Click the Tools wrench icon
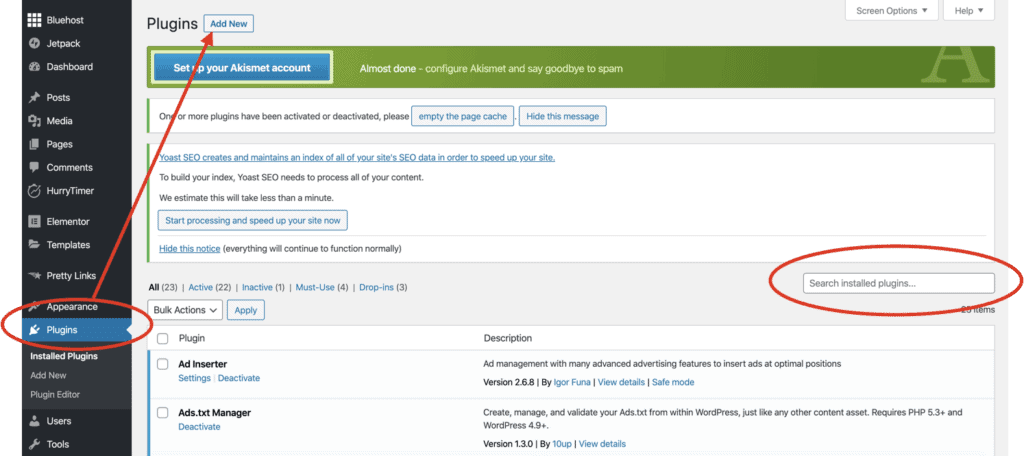The height and width of the screenshot is (456, 1024). pyautogui.click(x=35, y=444)
